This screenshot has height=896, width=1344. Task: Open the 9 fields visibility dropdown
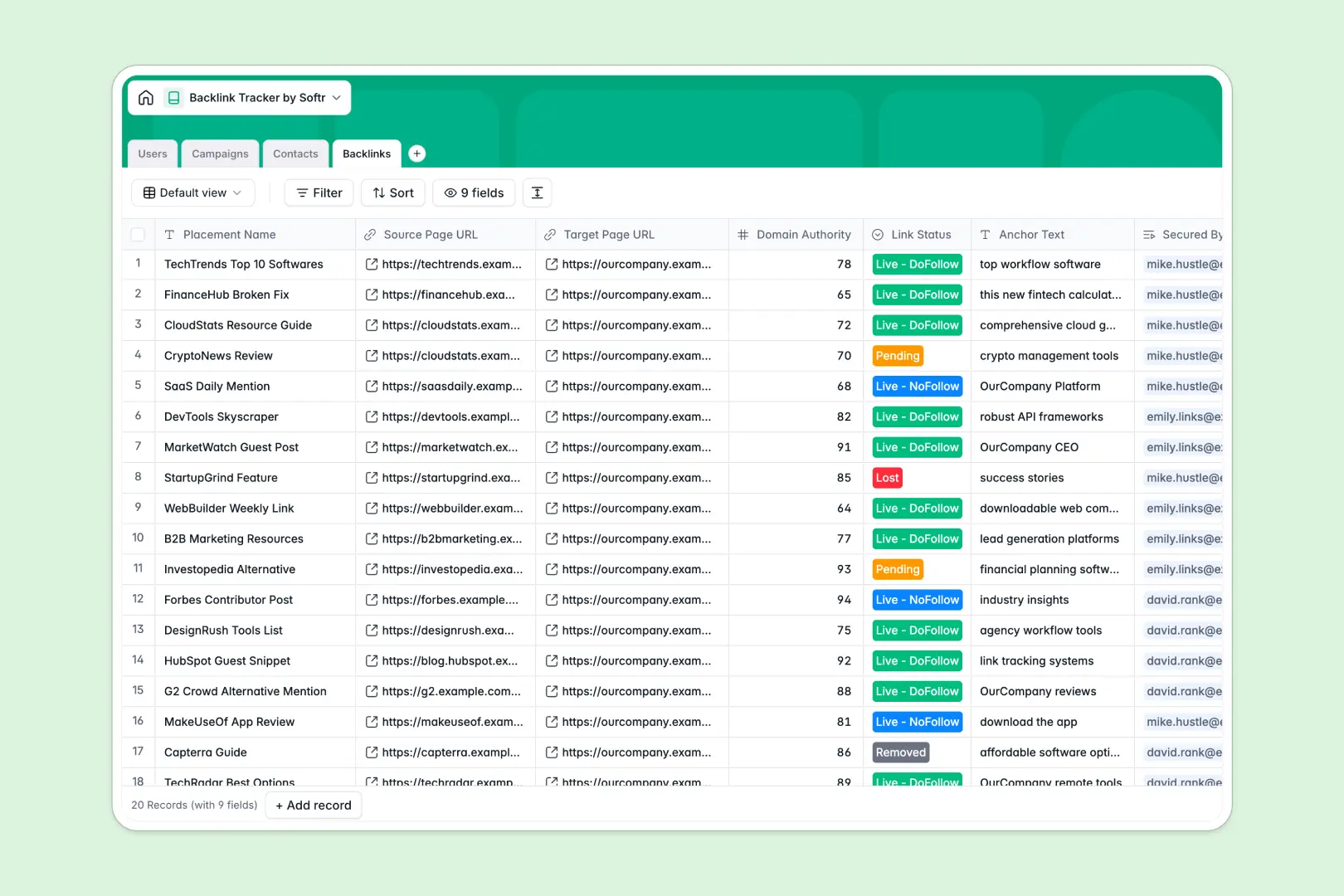(473, 192)
